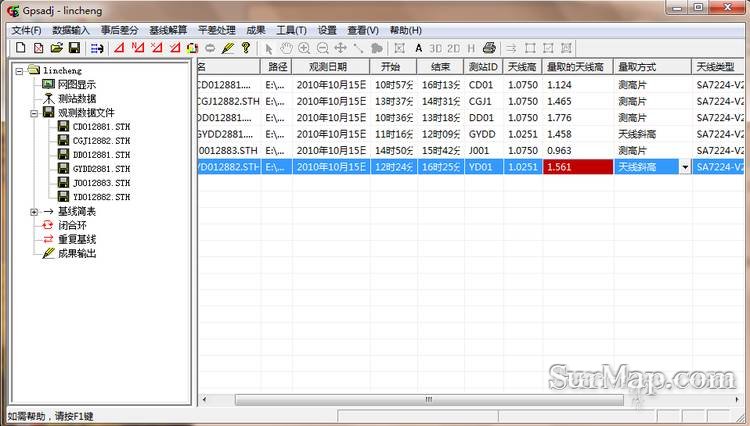Click the 测站ID column header

pos(483,67)
